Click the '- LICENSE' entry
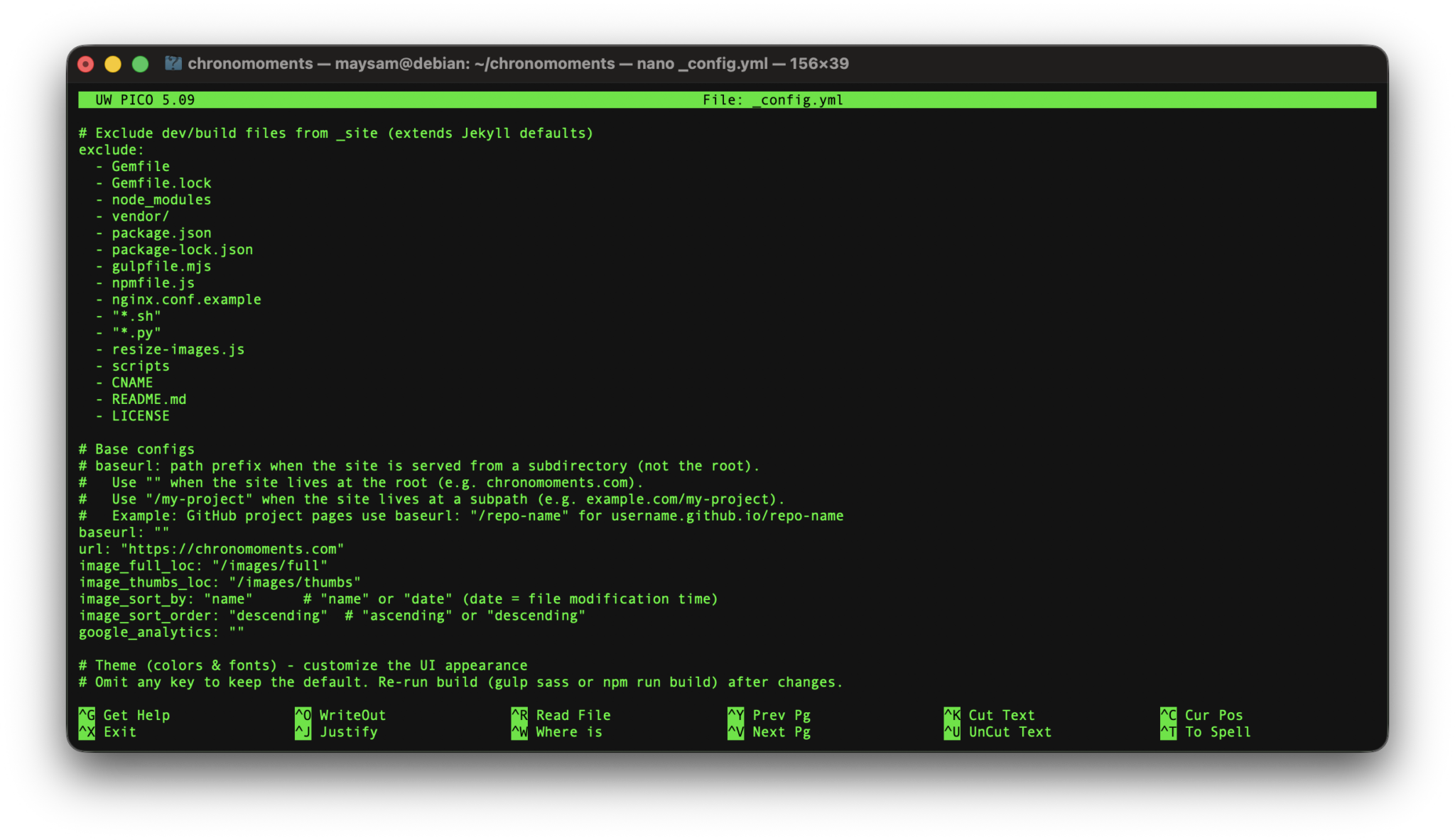The width and height of the screenshot is (1455, 840). point(133,415)
